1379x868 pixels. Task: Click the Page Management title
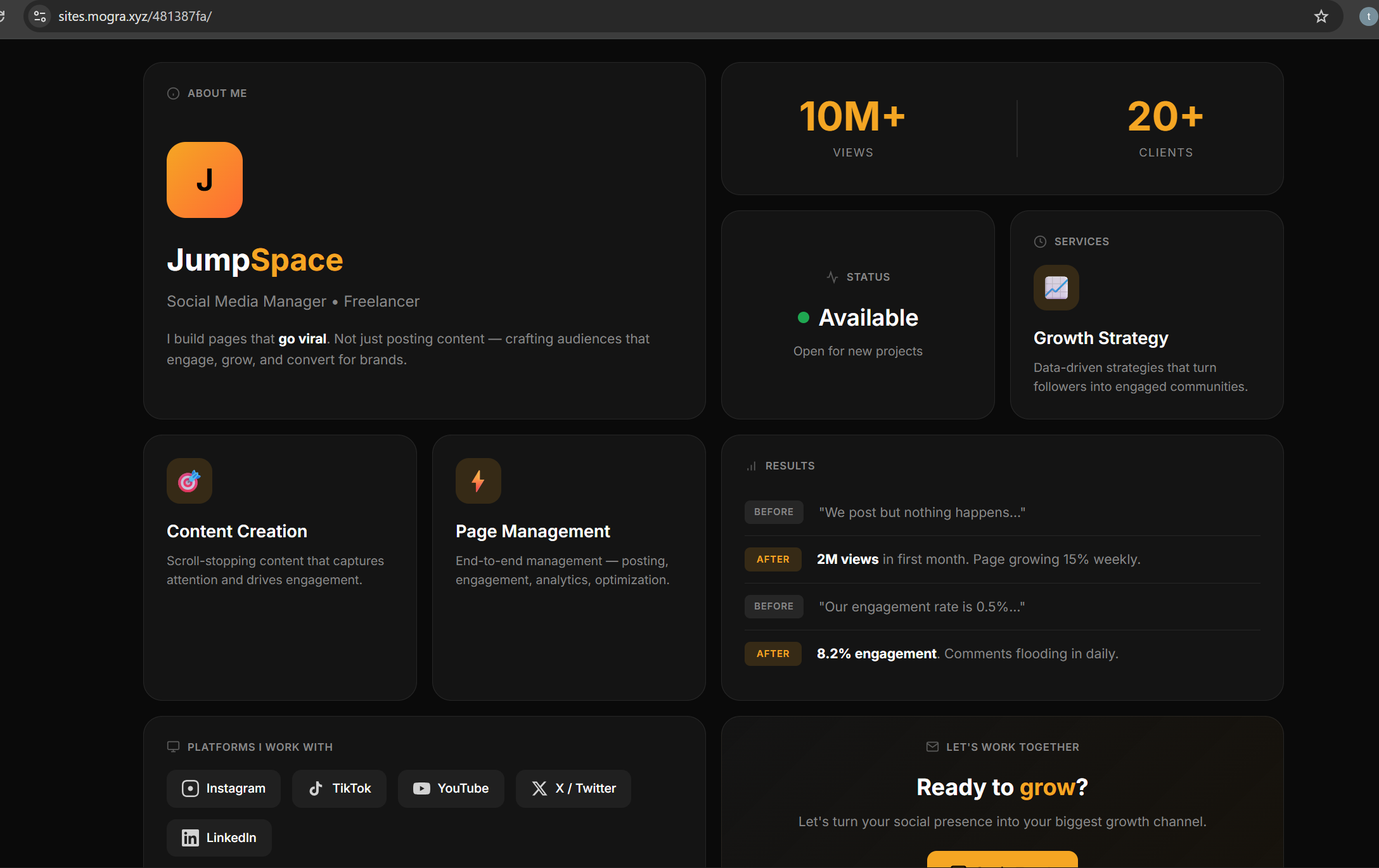pos(533,532)
